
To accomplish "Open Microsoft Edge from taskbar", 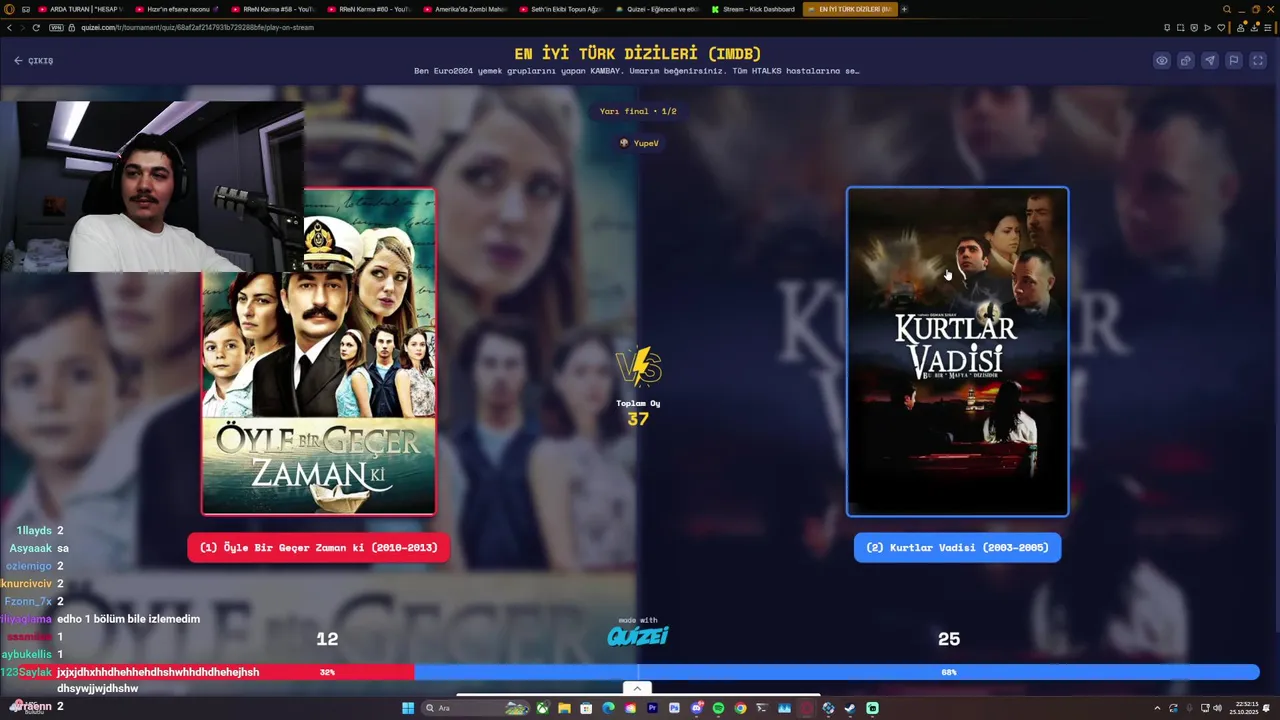I will 608,708.
